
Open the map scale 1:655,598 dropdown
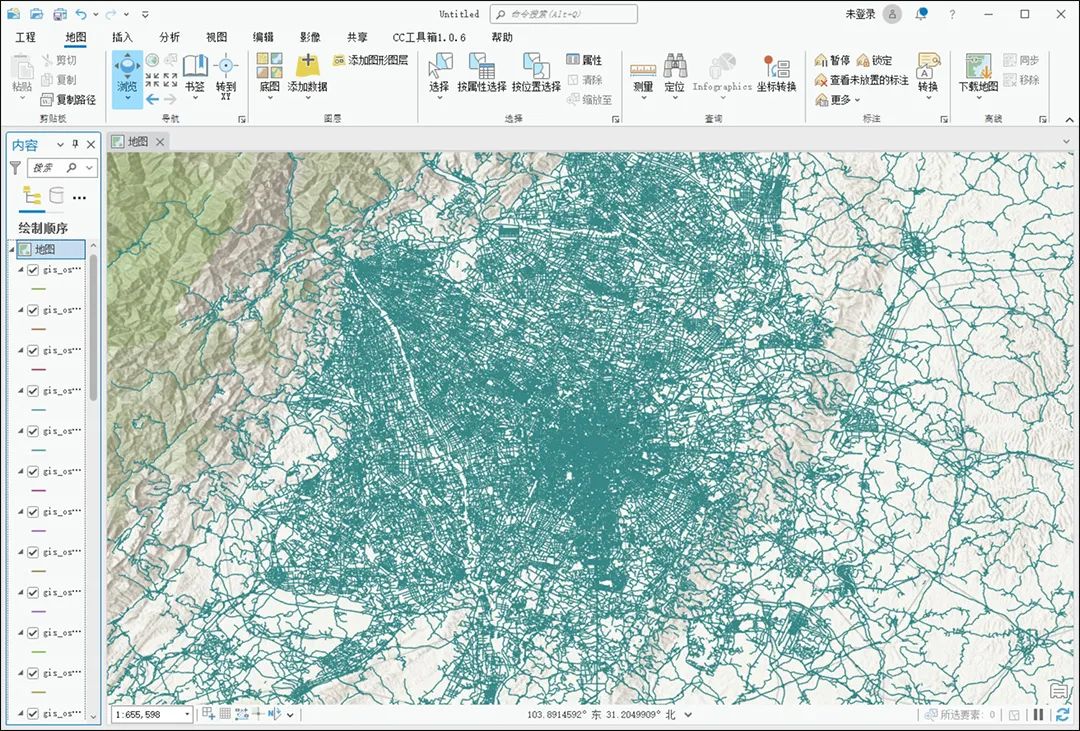coord(187,714)
